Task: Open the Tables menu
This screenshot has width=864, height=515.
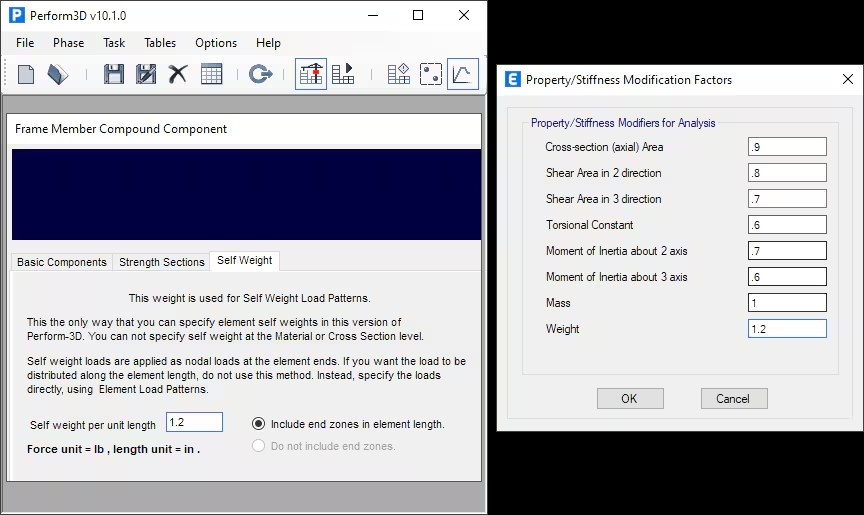Action: pos(160,43)
